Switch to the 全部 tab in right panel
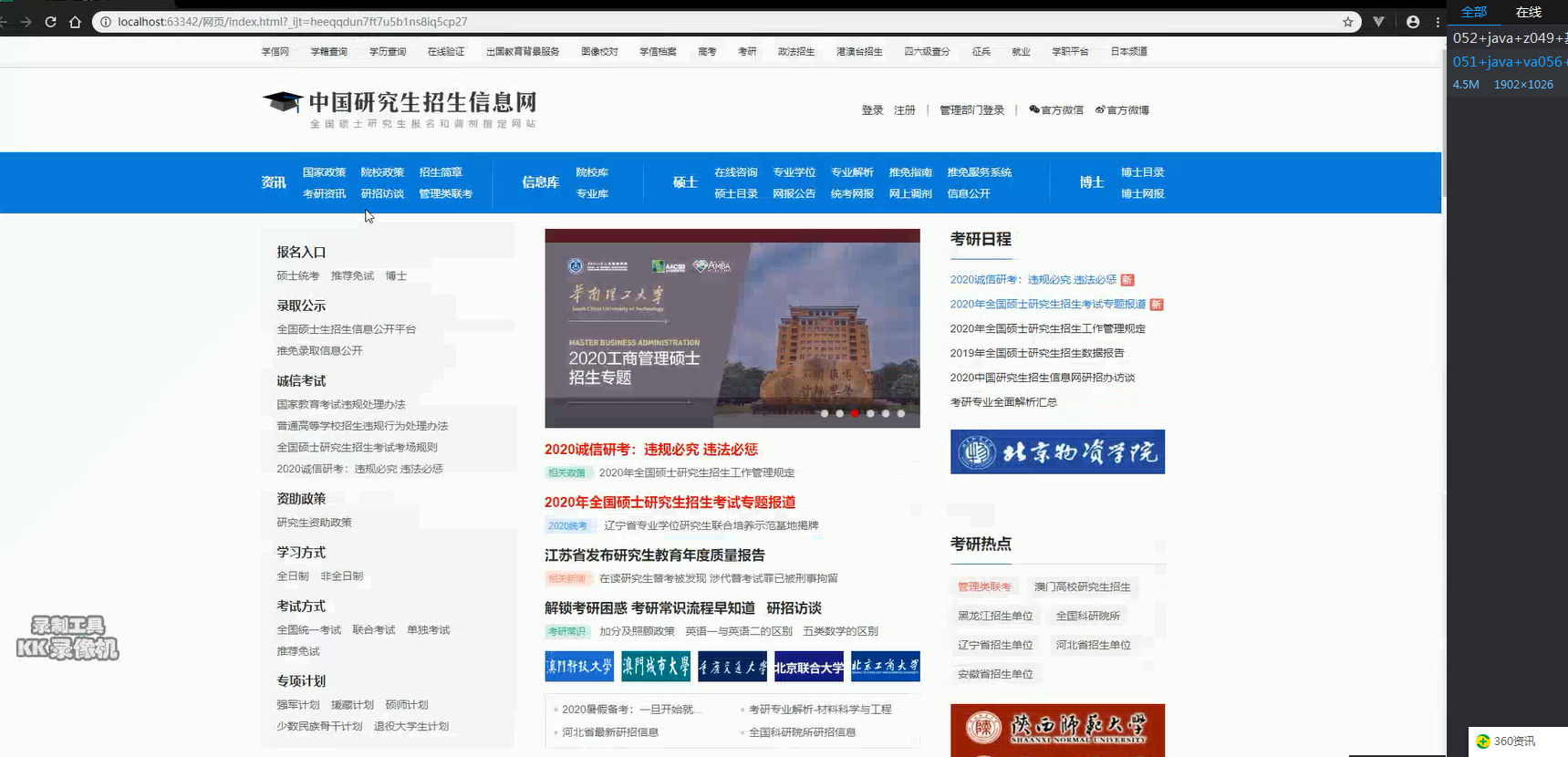Image resolution: width=1568 pixels, height=757 pixels. pos(1474,12)
